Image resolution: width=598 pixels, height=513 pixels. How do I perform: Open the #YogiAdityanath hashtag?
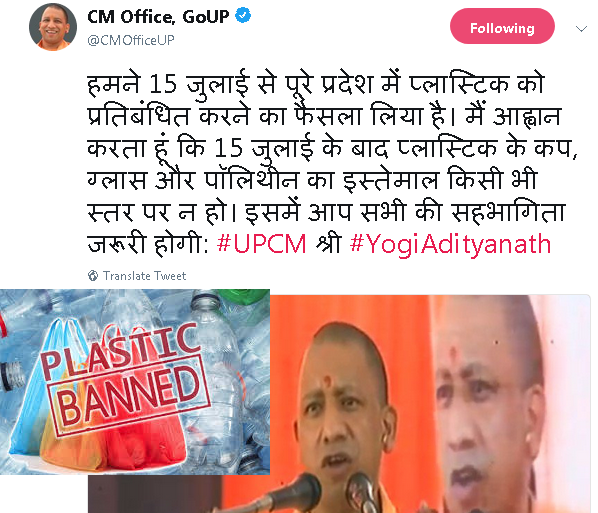pos(450,244)
